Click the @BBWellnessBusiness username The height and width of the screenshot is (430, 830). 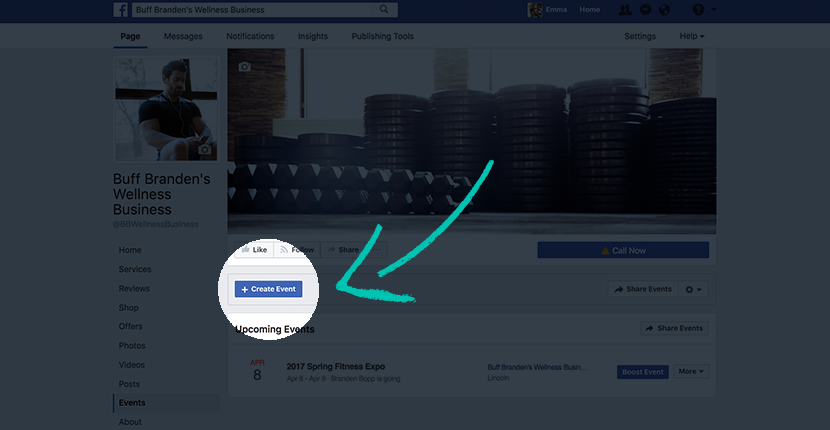156,225
